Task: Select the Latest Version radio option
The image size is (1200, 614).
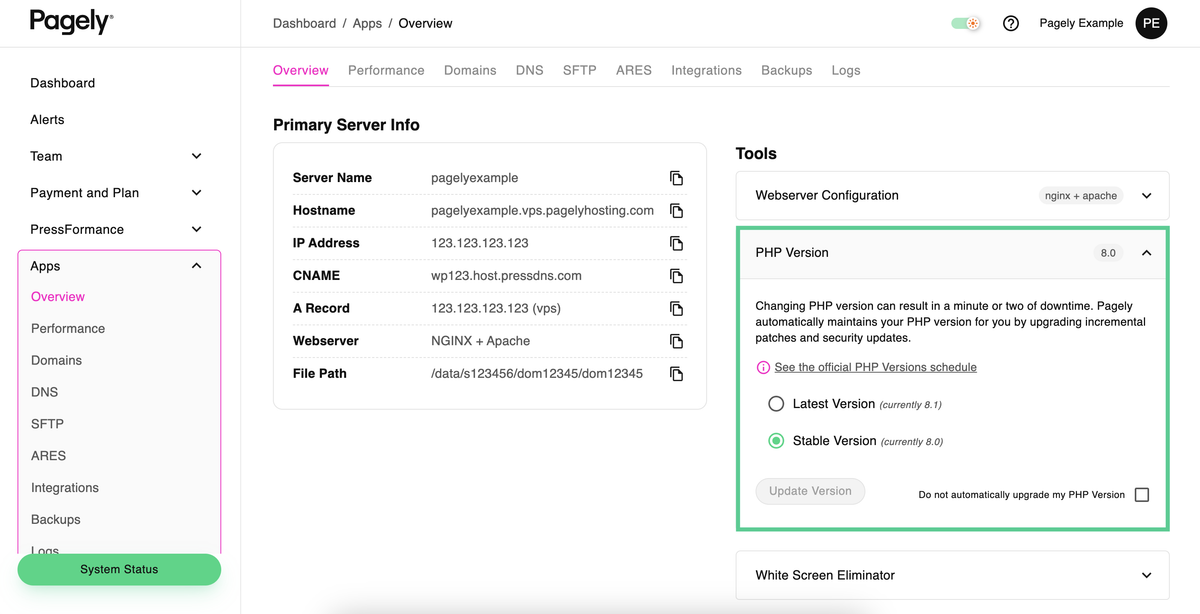Action: (776, 404)
